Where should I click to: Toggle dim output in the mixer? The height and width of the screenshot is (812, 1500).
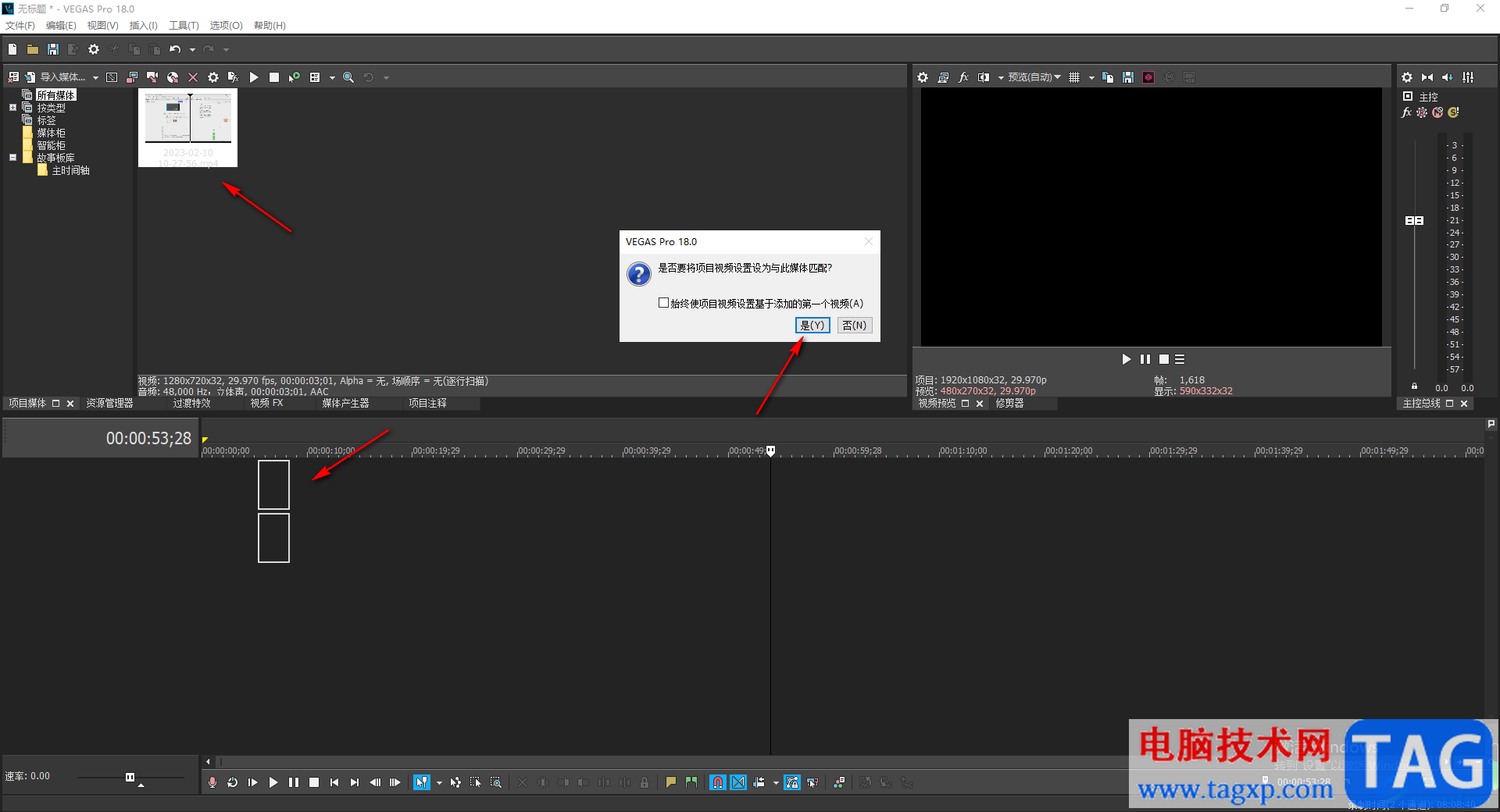click(x=1448, y=77)
